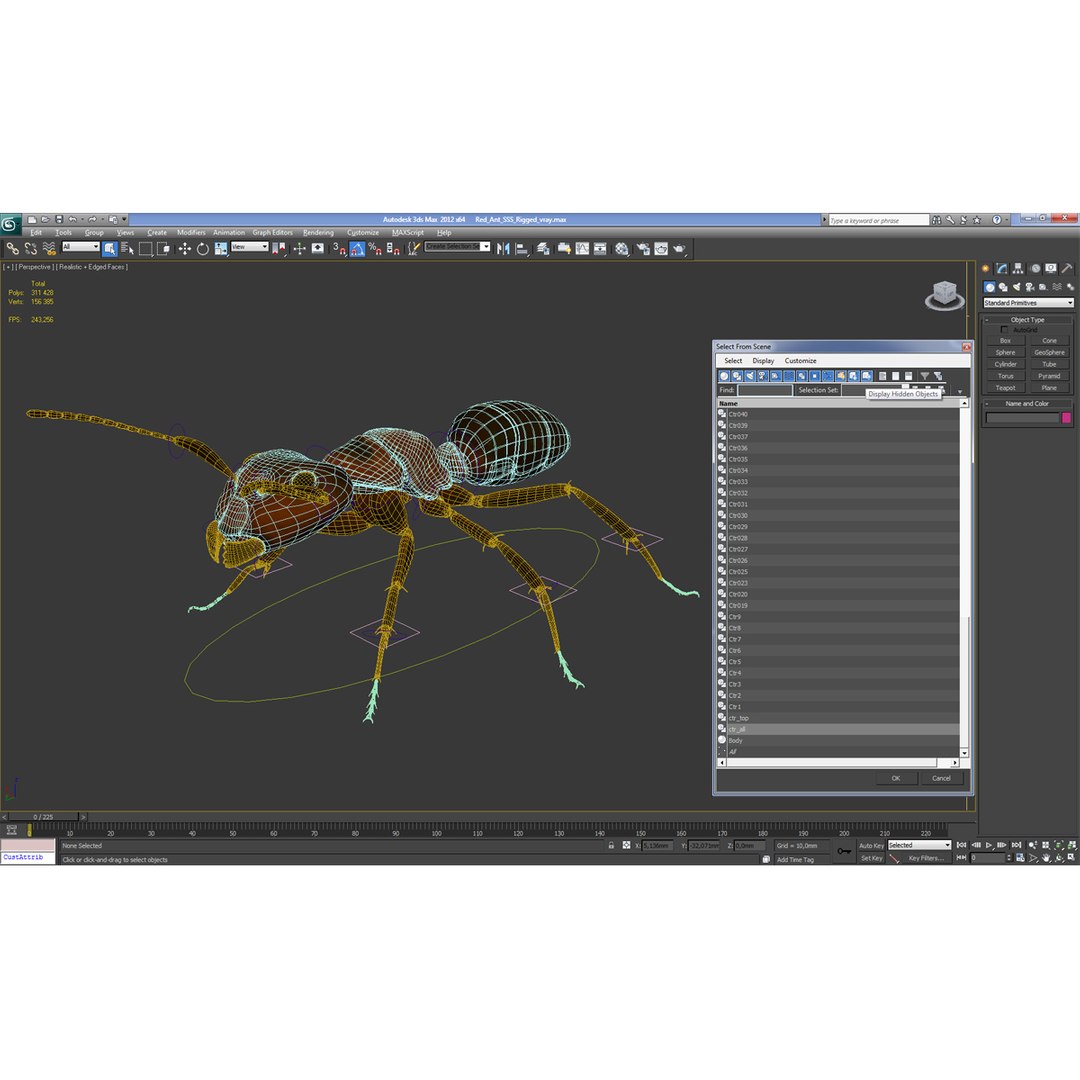
Task: Pick the Select and Rotate tool
Action: click(202, 249)
